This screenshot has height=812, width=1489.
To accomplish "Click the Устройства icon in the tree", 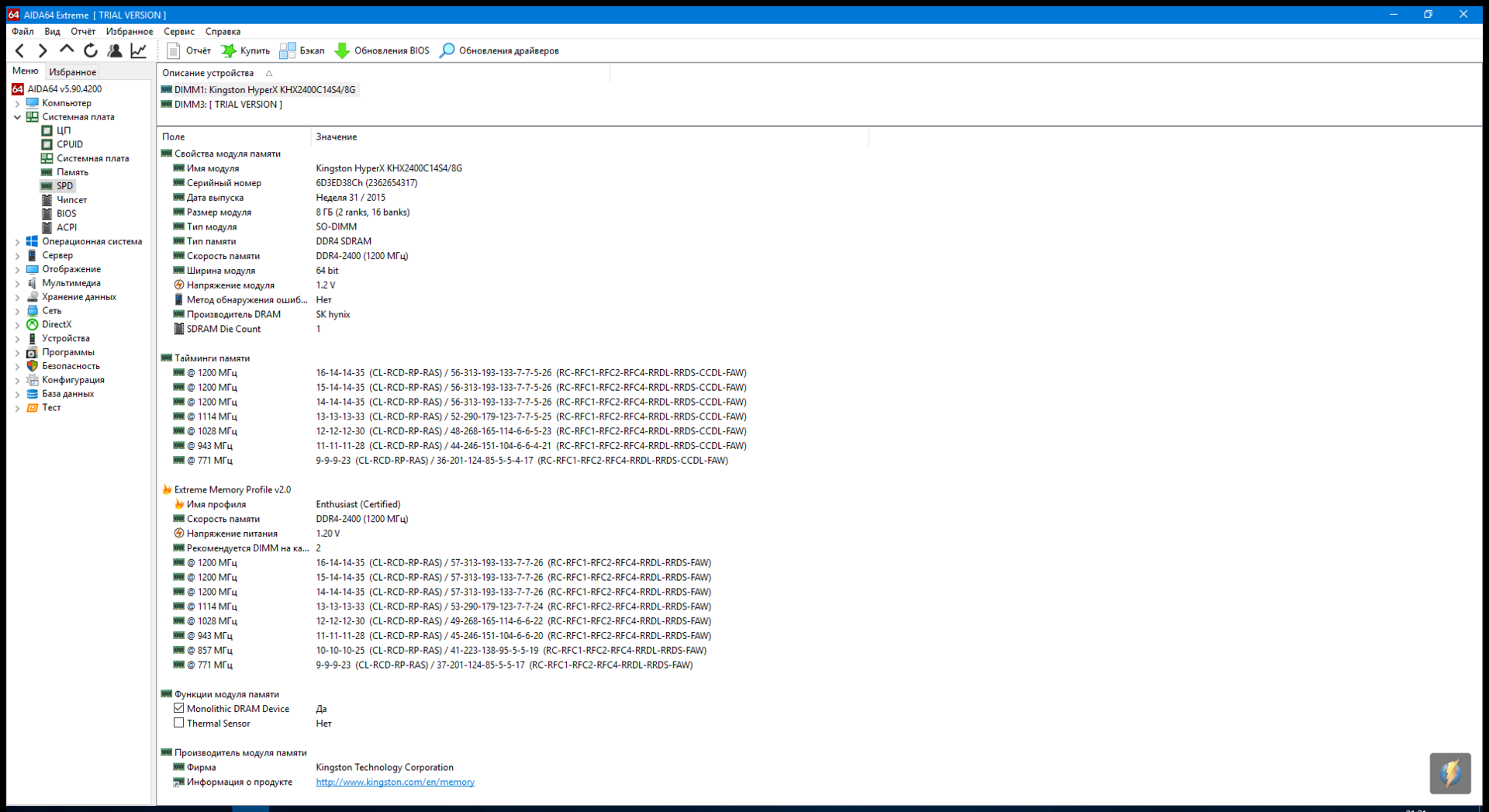I will point(32,339).
